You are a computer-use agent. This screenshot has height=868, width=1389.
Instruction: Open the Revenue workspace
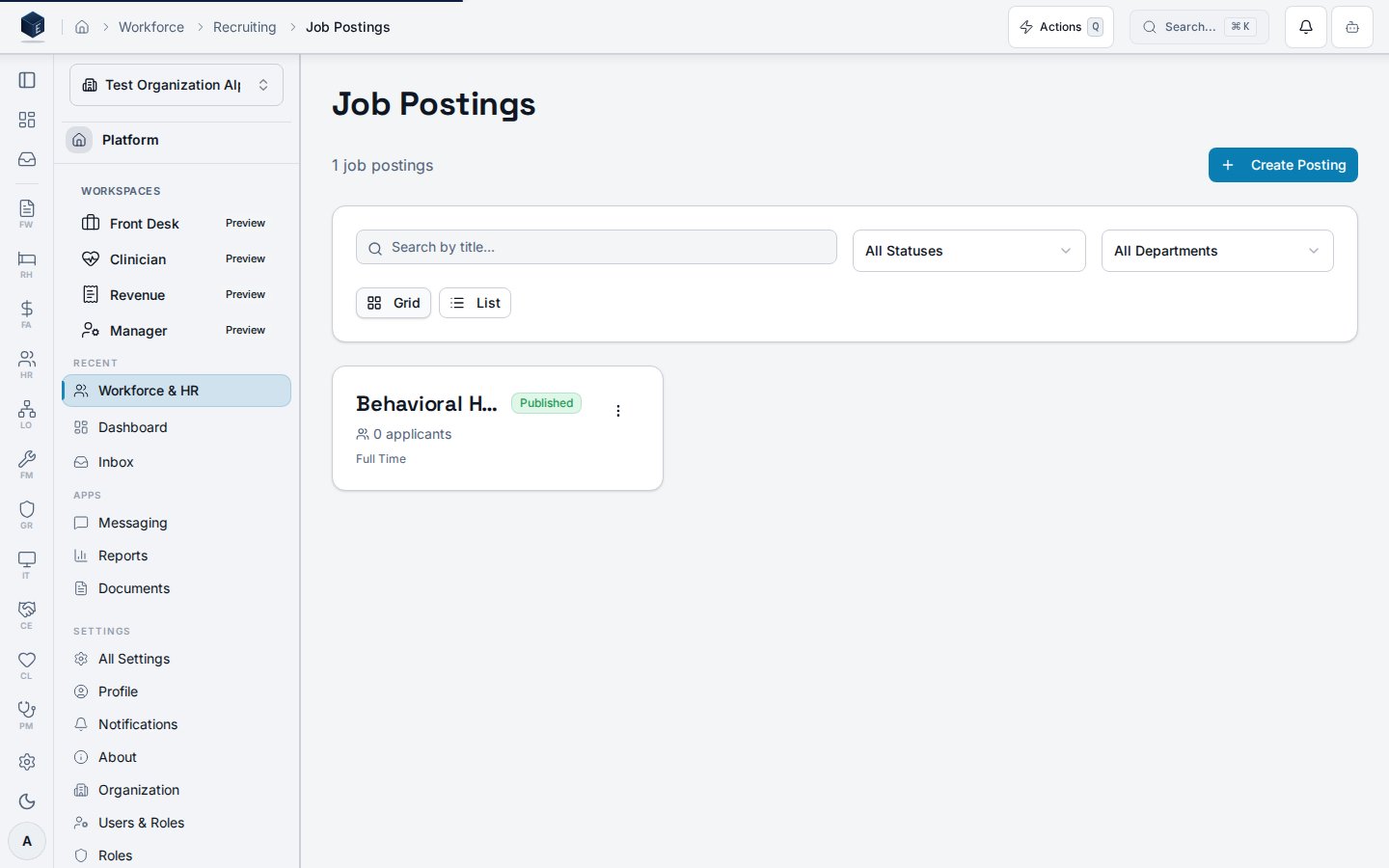point(176,295)
